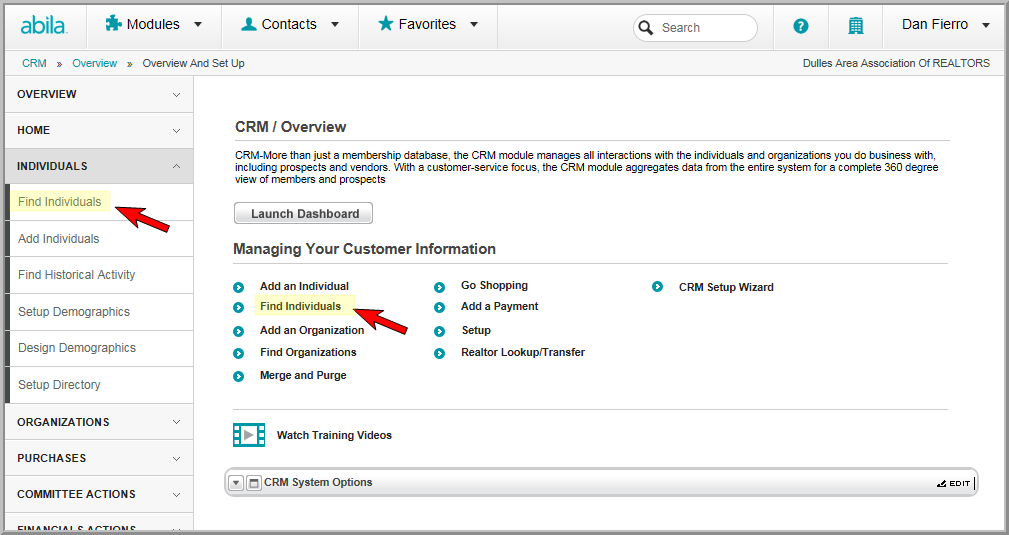1009x535 pixels.
Task: Click the Contacts person icon
Action: (248, 24)
